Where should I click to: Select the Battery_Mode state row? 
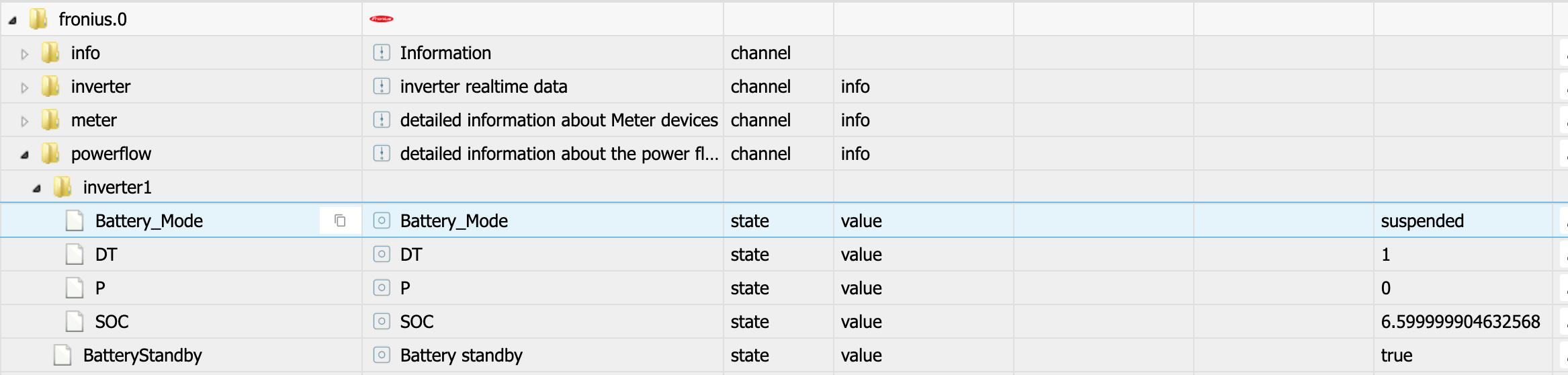148,220
